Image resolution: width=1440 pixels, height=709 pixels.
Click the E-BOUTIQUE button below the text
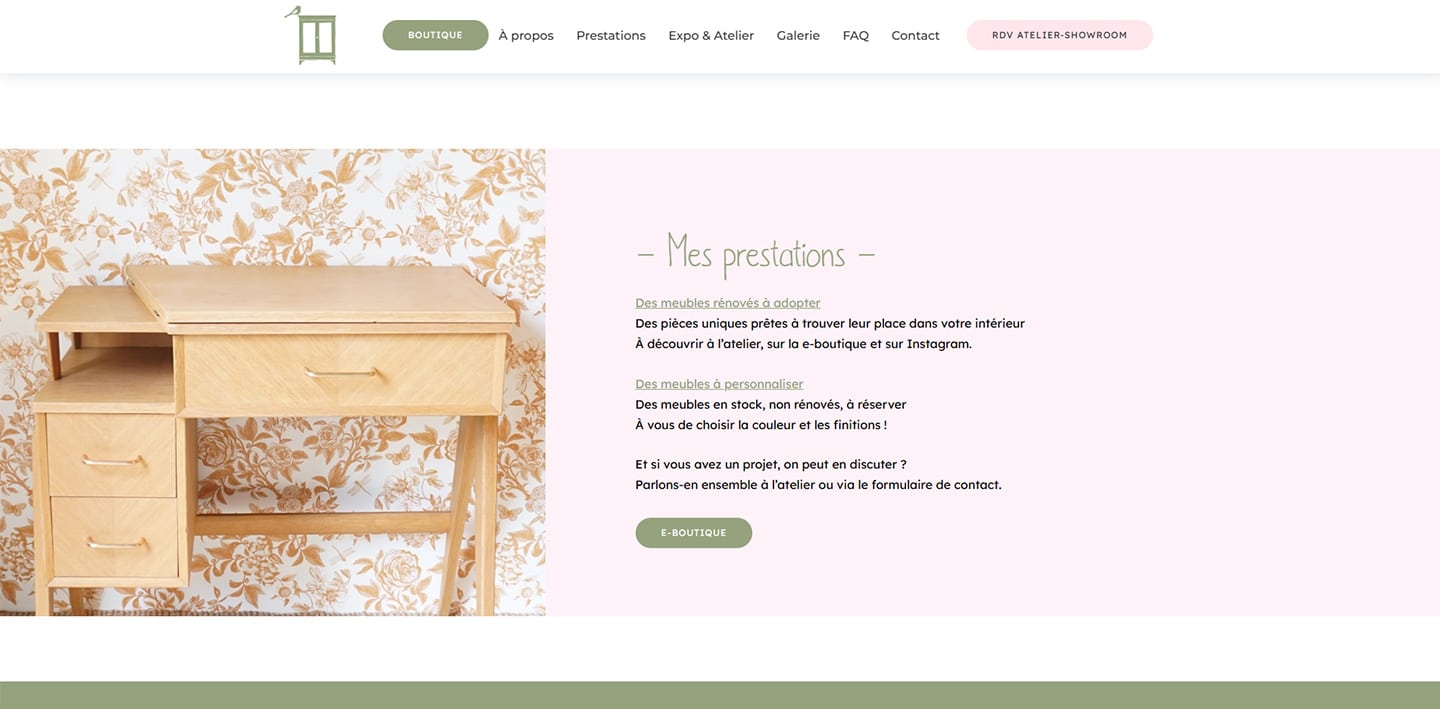693,533
